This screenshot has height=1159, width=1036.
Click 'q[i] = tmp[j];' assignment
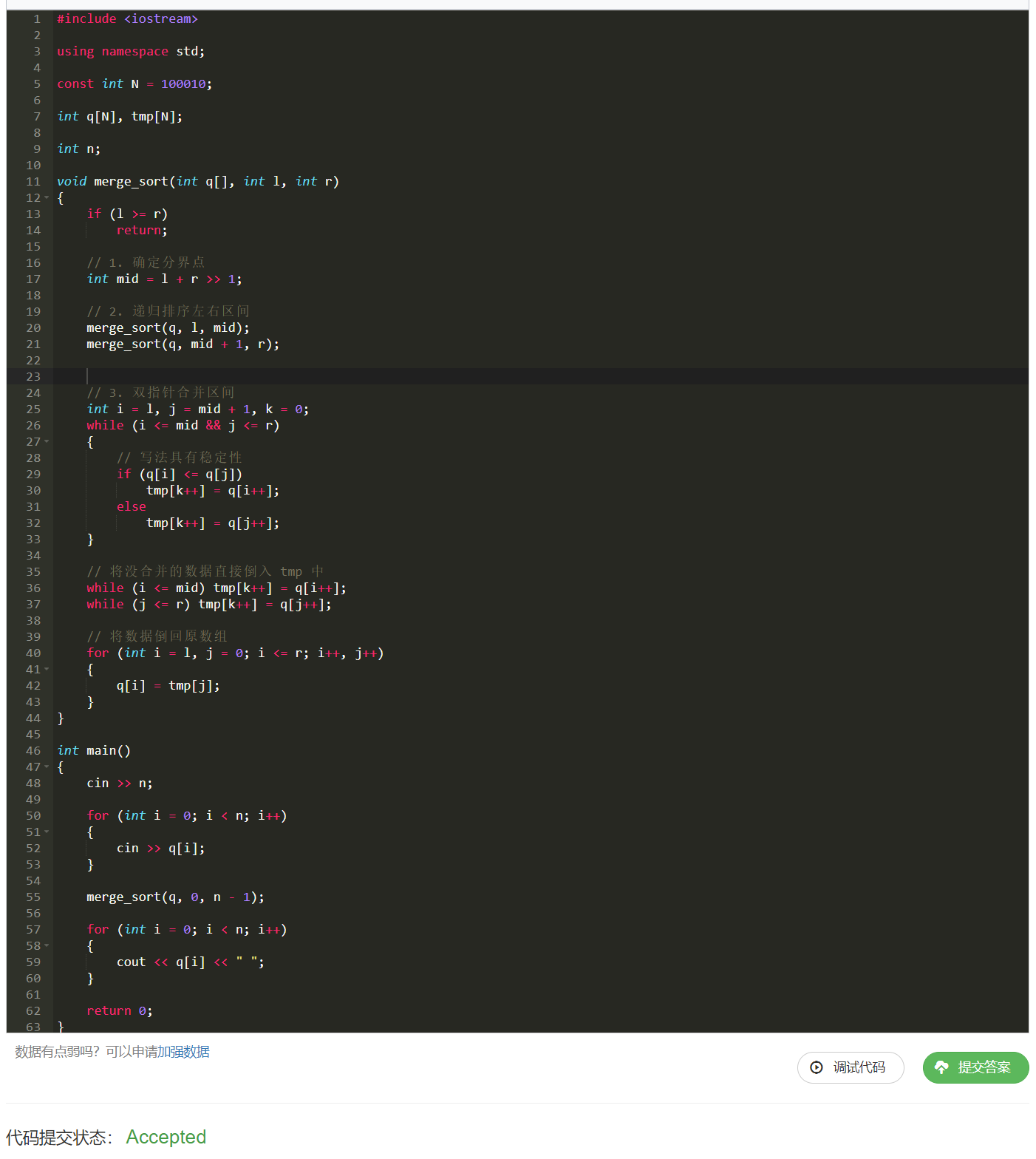(168, 685)
